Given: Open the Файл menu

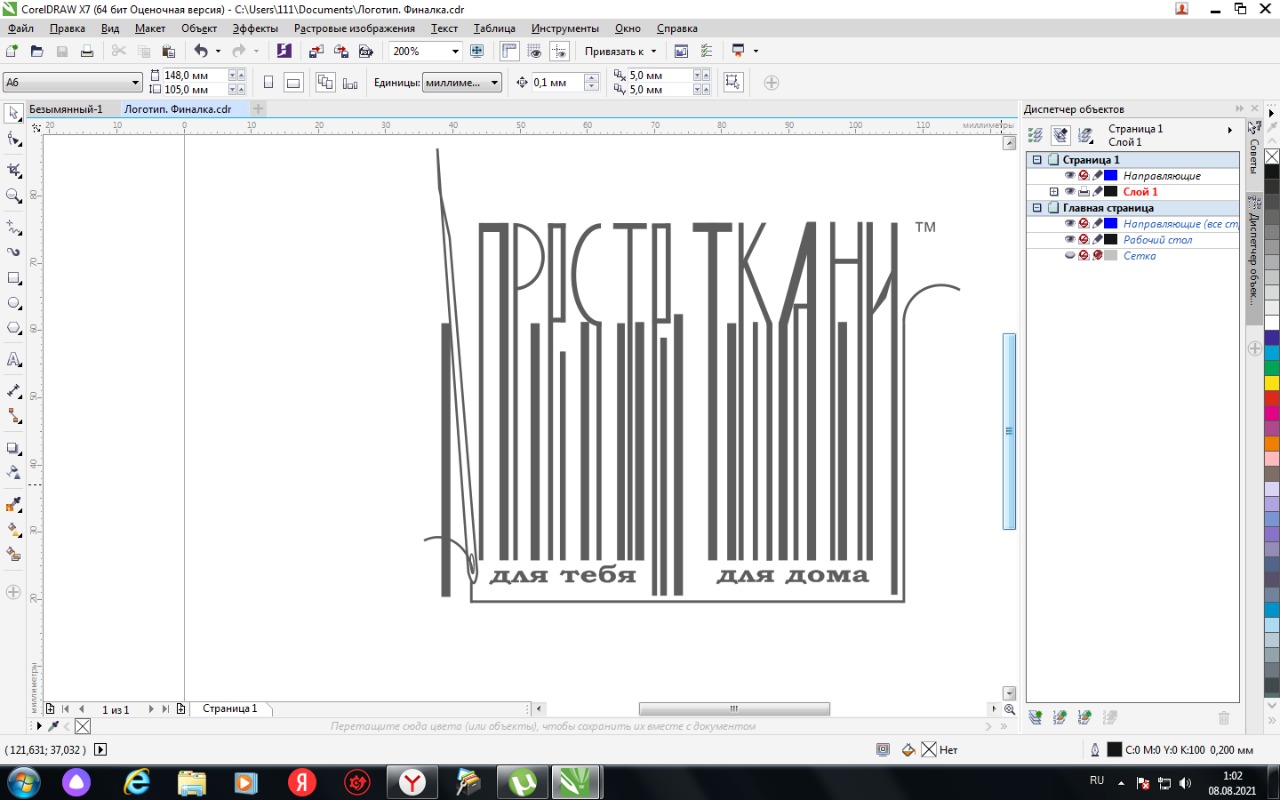Looking at the screenshot, I should [x=21, y=29].
